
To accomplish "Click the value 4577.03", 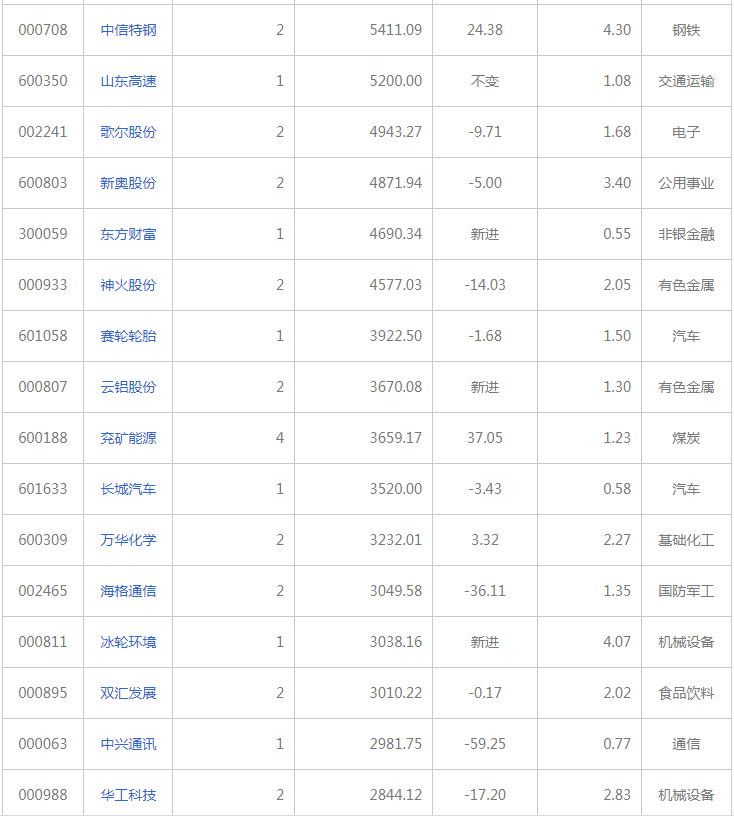I will pos(396,285).
